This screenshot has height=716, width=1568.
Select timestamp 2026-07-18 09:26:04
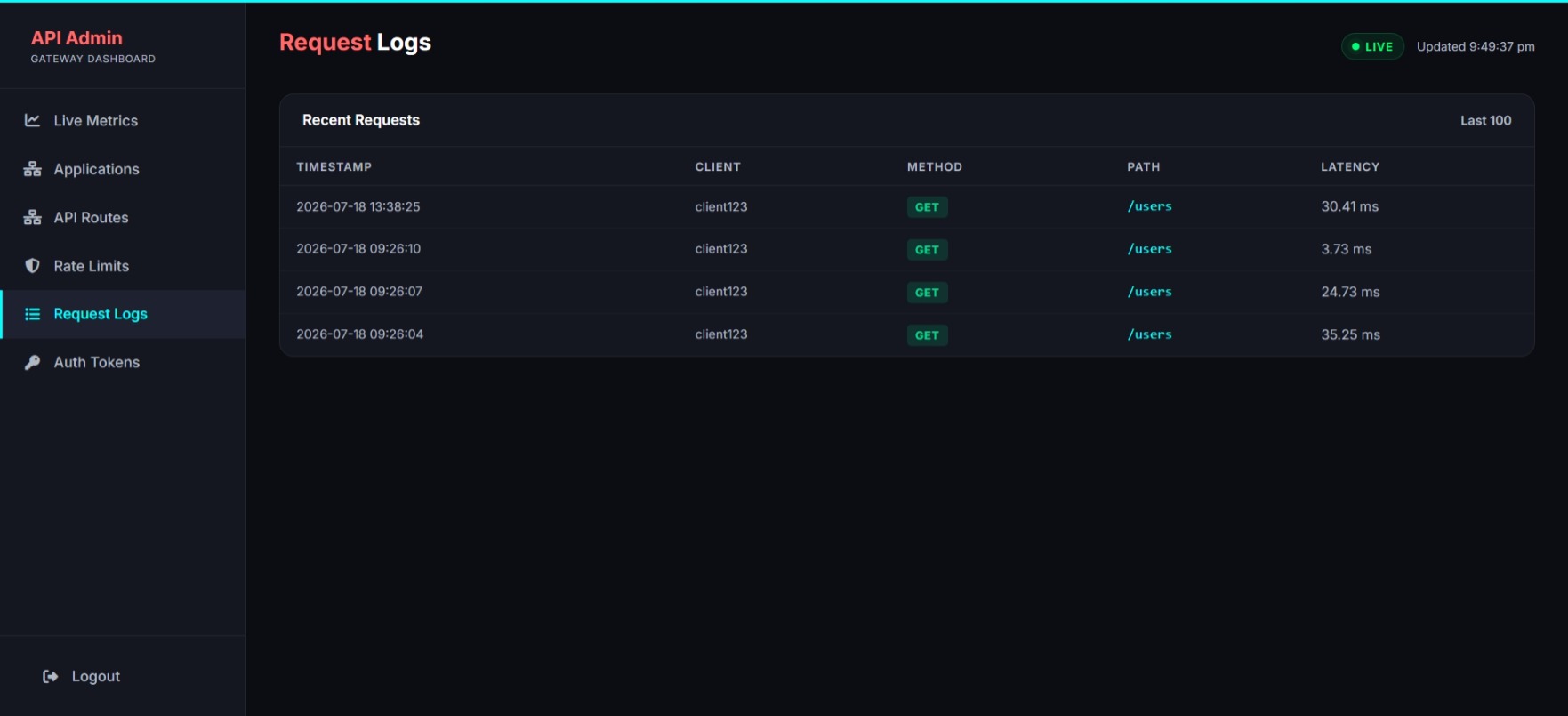coord(360,334)
